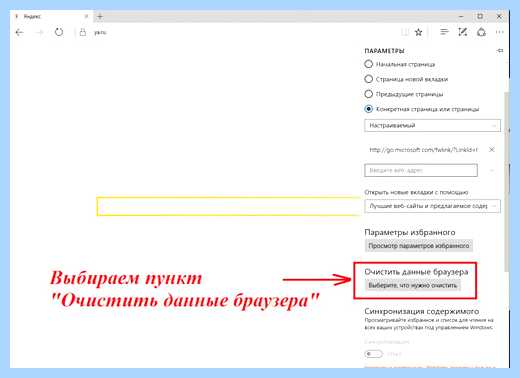The height and width of the screenshot is (378, 520).
Task: Toggle the Синхронизация switch
Action: click(373, 354)
